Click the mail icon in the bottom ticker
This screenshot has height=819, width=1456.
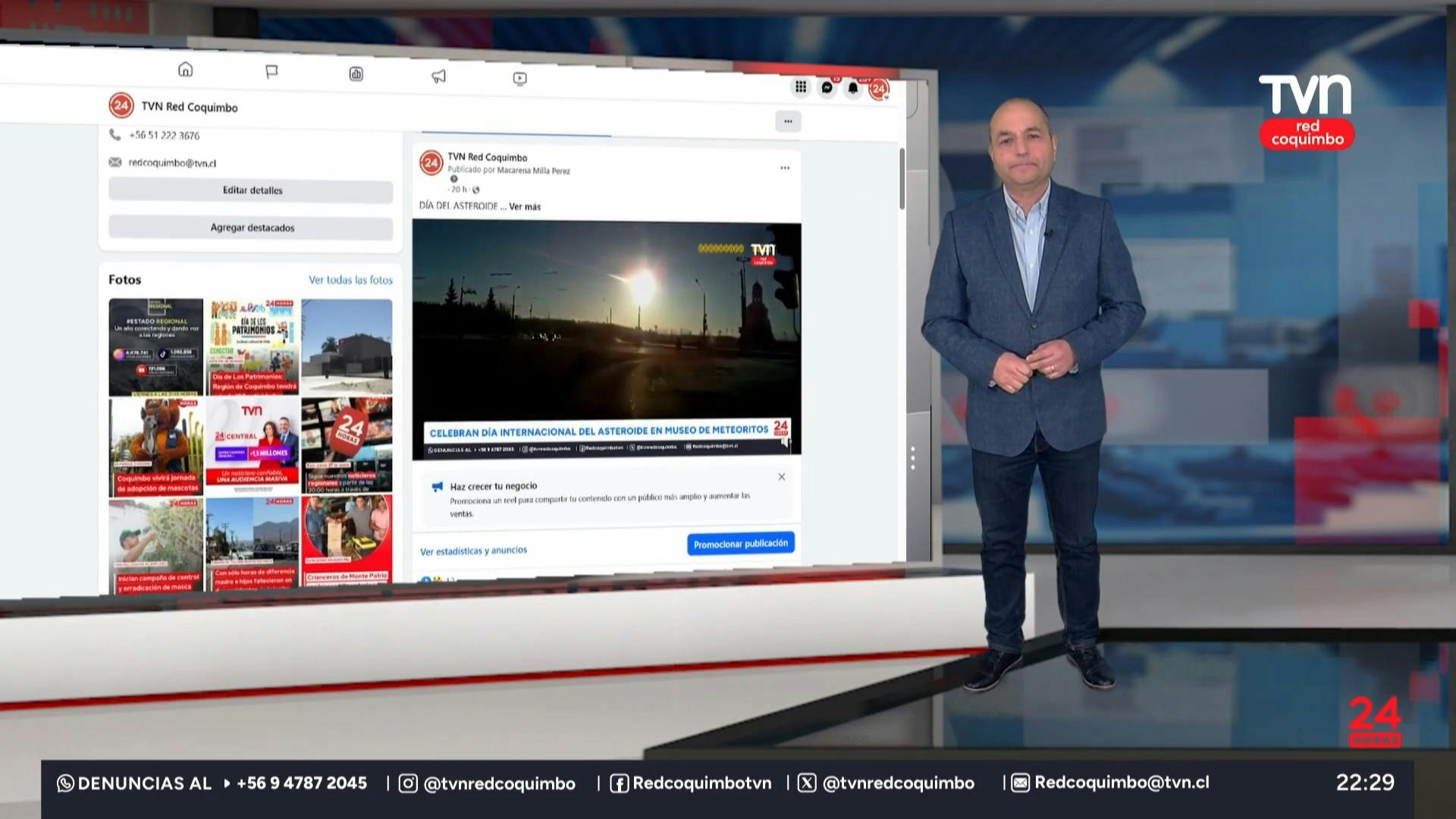1020,783
